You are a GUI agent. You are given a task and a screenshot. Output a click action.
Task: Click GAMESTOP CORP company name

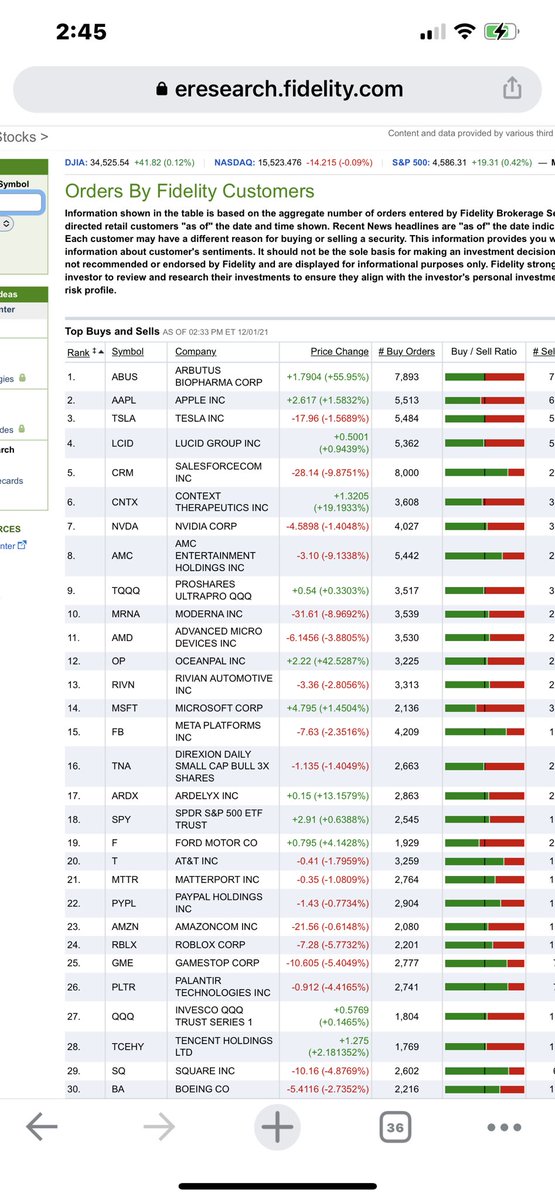coord(217,963)
